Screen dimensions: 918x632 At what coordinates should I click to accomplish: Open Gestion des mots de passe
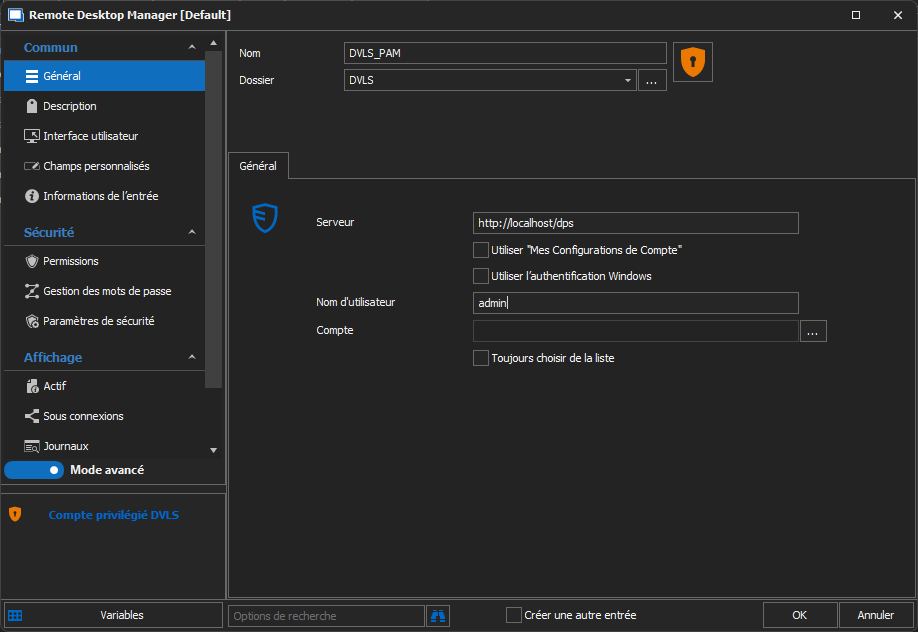click(107, 291)
